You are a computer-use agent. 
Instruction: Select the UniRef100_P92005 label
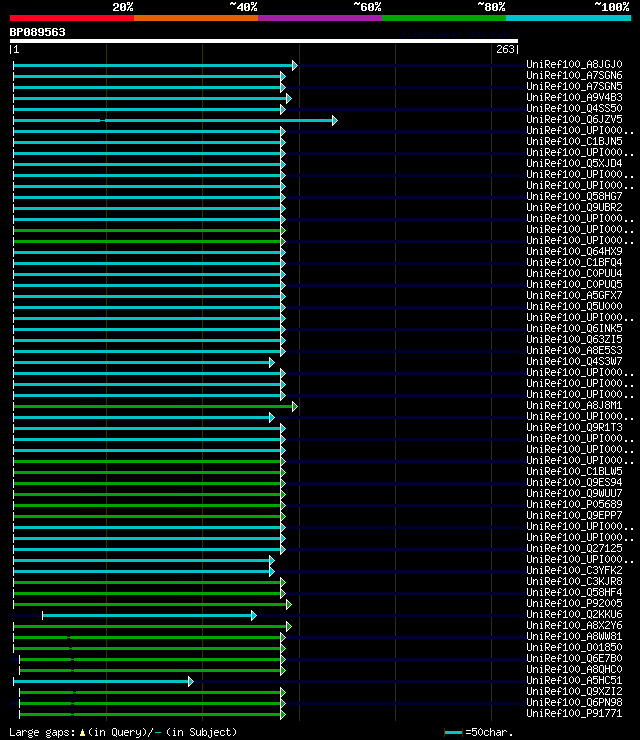click(574, 603)
